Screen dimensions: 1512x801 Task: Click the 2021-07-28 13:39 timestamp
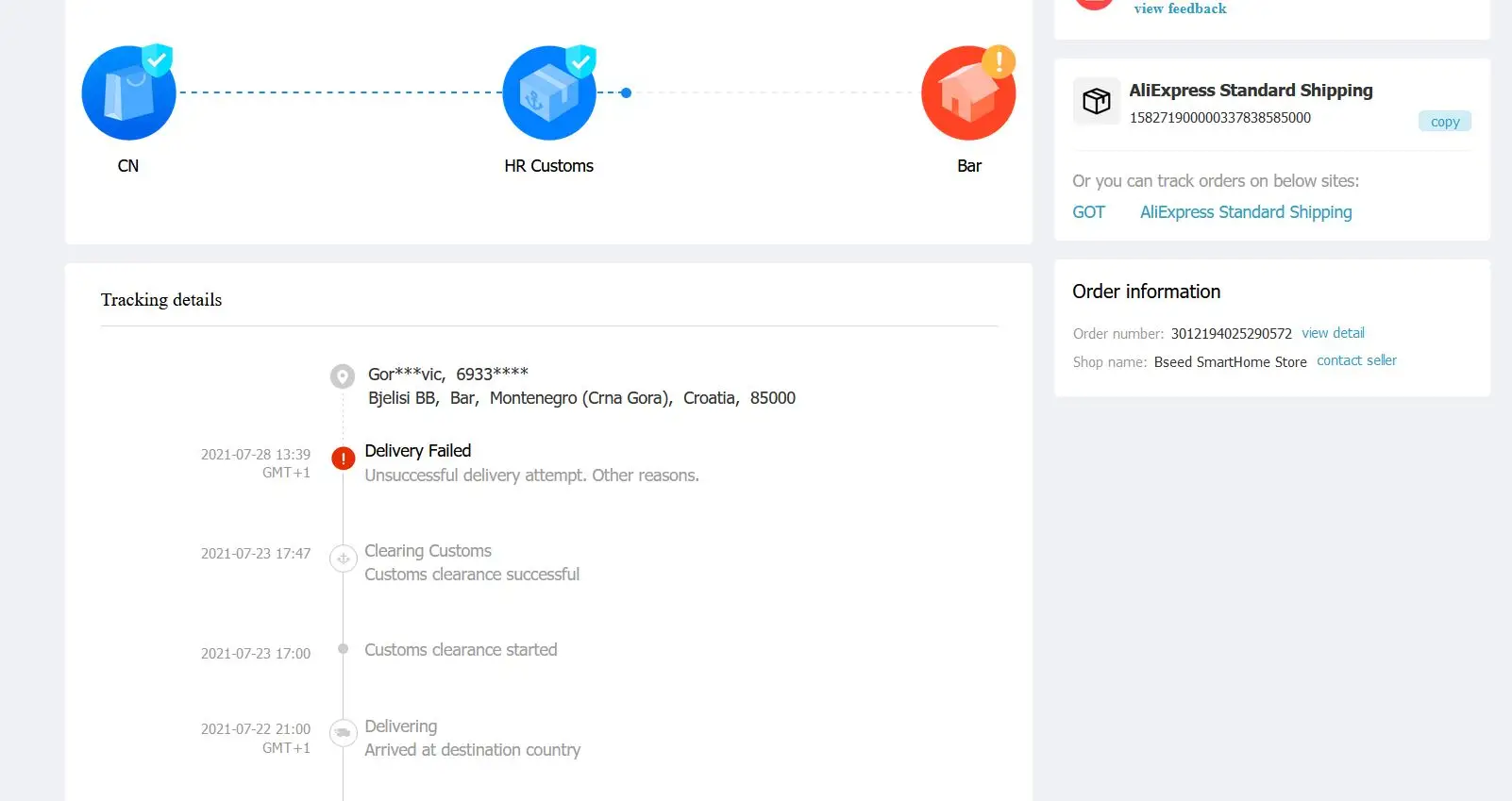click(x=256, y=455)
